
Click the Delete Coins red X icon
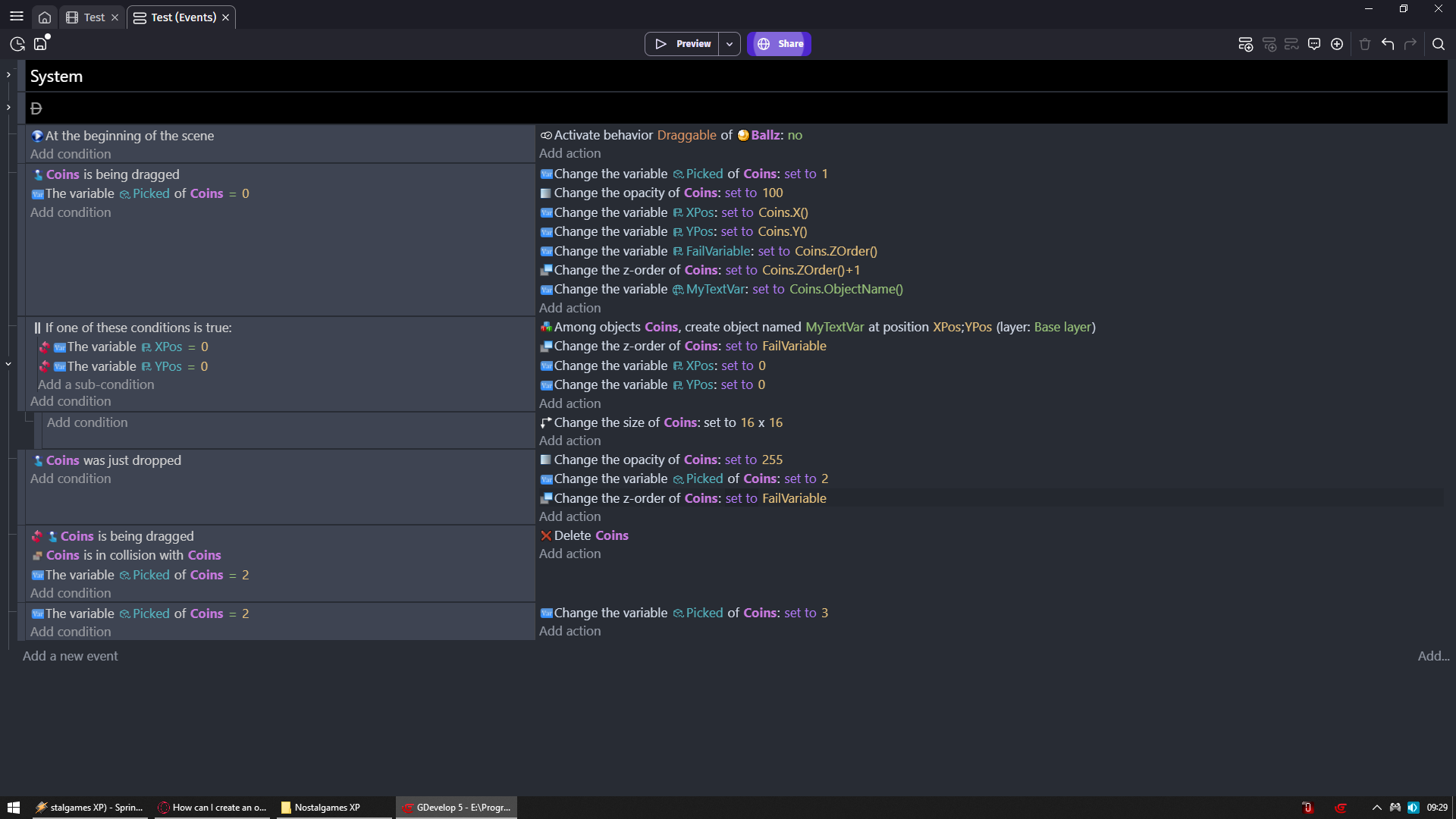[x=546, y=536]
